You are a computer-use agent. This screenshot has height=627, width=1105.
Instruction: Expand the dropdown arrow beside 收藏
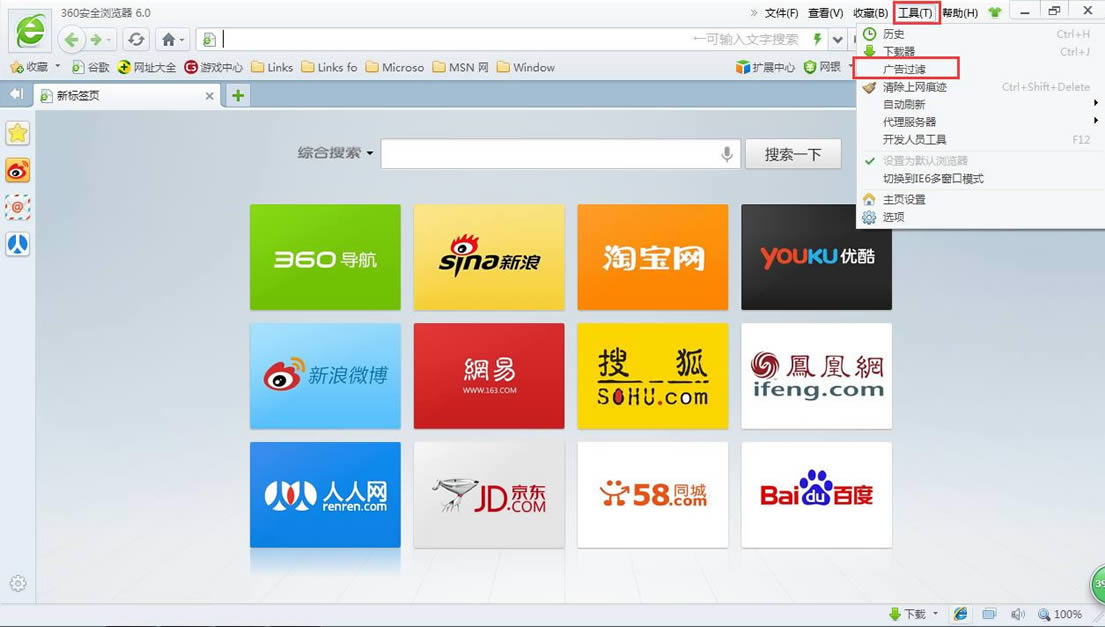(58, 66)
